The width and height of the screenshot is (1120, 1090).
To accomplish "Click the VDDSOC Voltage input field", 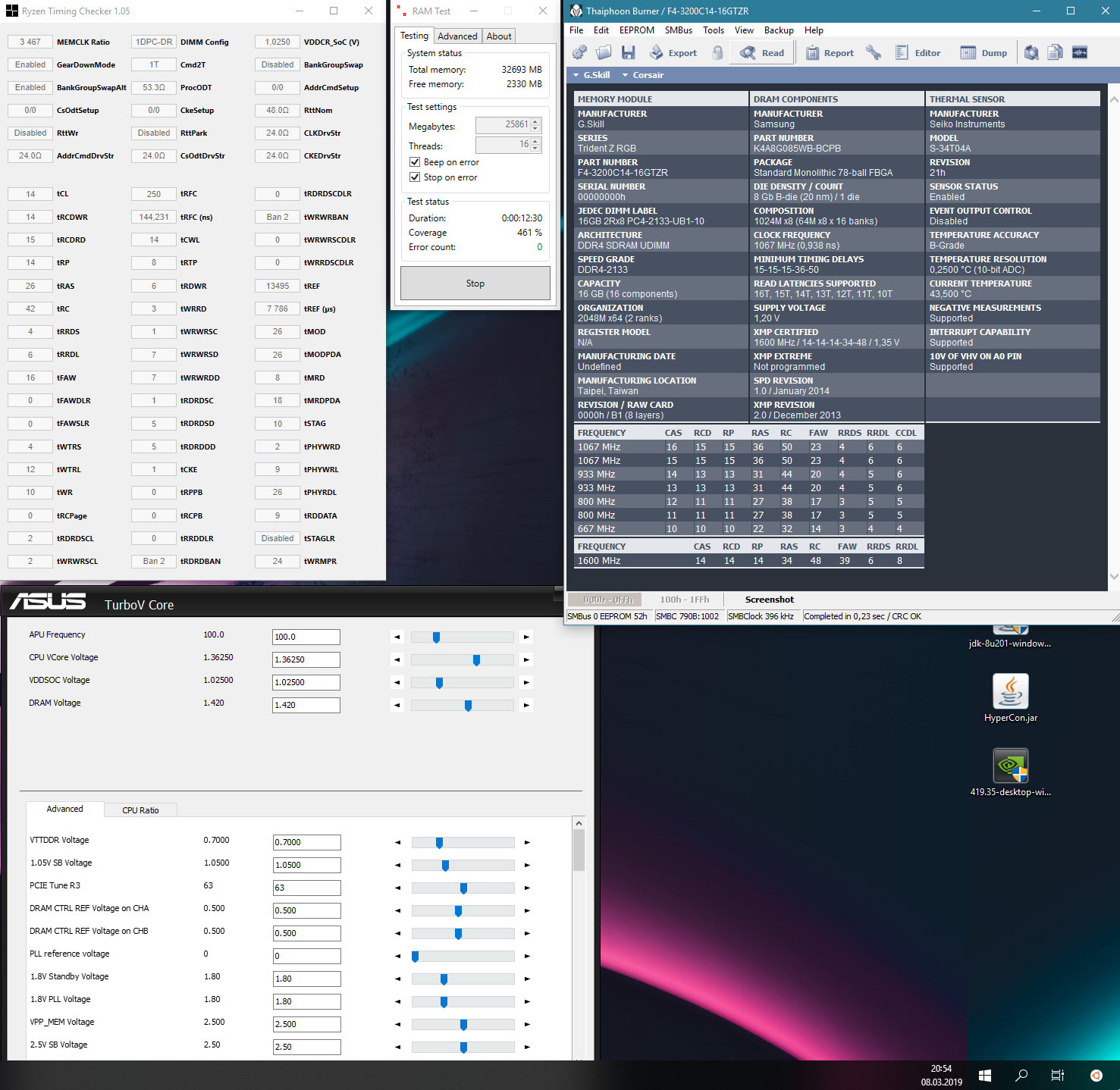I will [x=306, y=682].
